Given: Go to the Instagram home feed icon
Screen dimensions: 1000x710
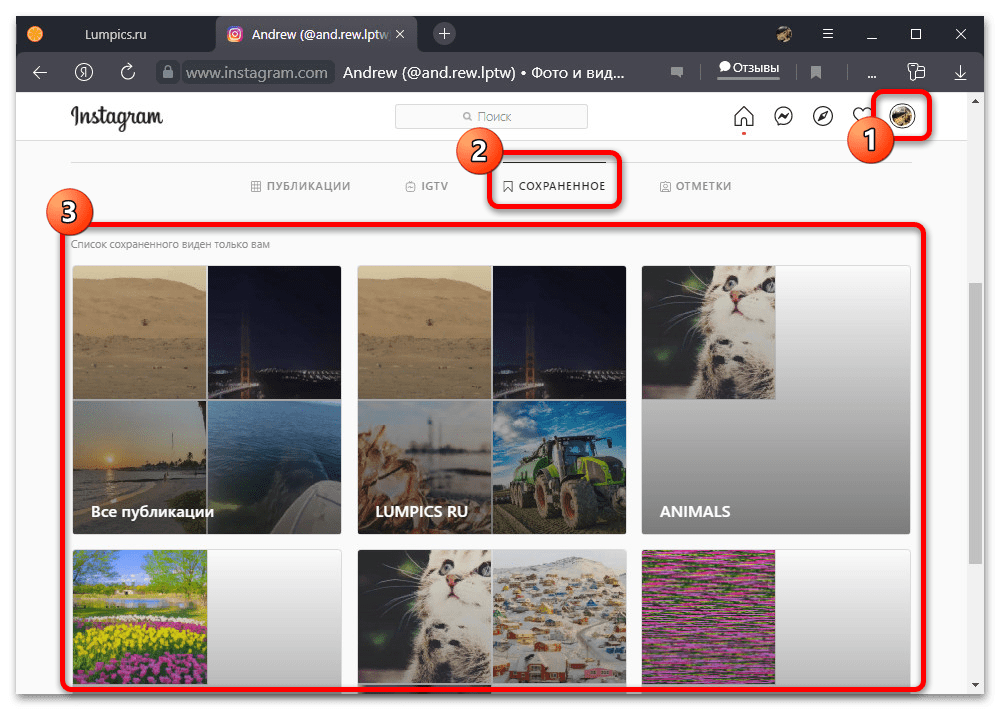Looking at the screenshot, I should pyautogui.click(x=743, y=117).
